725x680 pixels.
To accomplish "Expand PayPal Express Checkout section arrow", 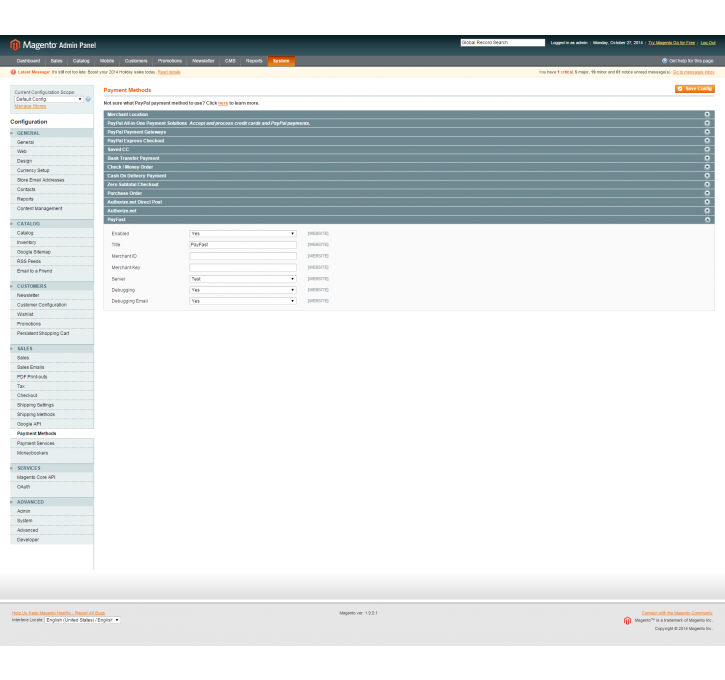I will [707, 141].
